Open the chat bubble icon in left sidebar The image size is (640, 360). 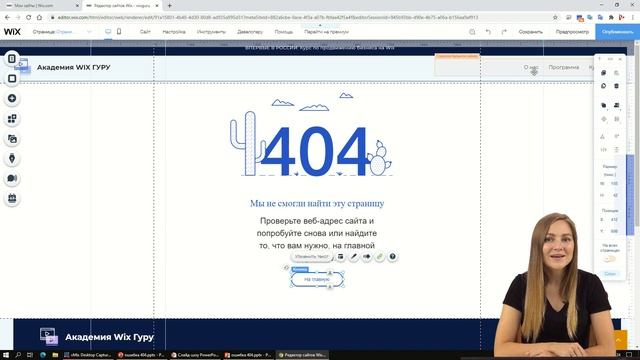(x=12, y=178)
